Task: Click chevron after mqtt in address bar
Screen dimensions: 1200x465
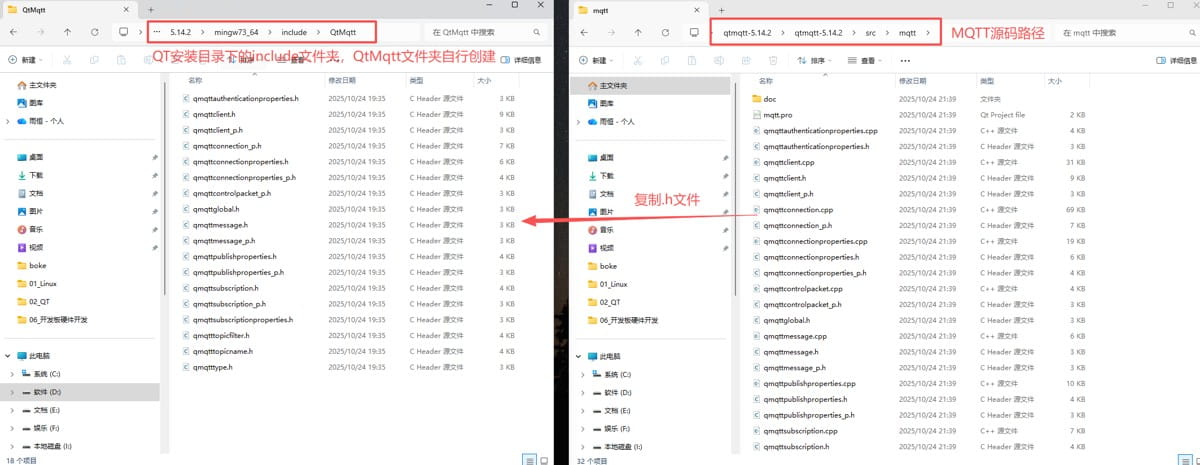Action: coord(928,32)
